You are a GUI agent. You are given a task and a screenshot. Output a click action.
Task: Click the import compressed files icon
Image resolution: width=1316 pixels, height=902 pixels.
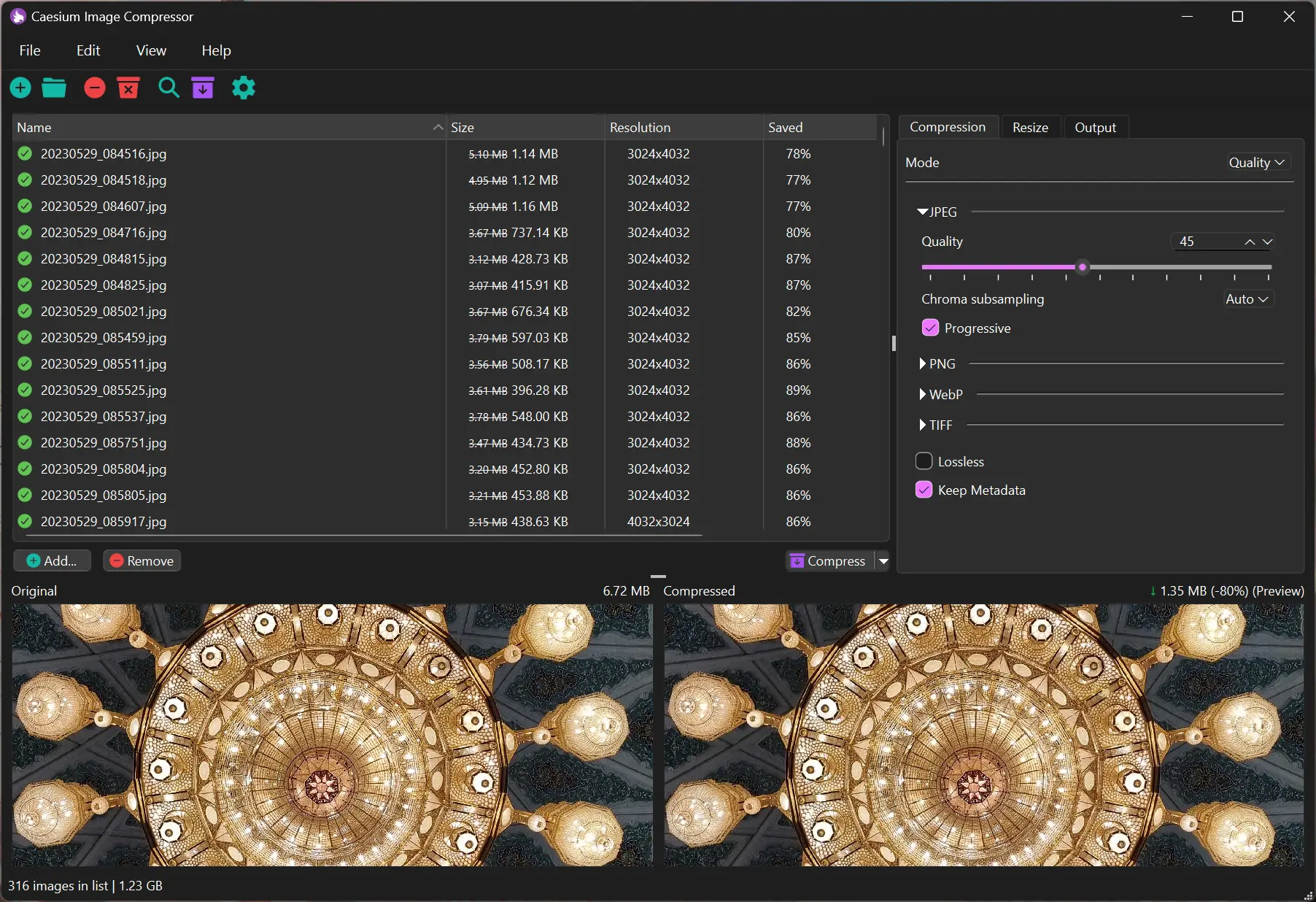click(x=203, y=88)
